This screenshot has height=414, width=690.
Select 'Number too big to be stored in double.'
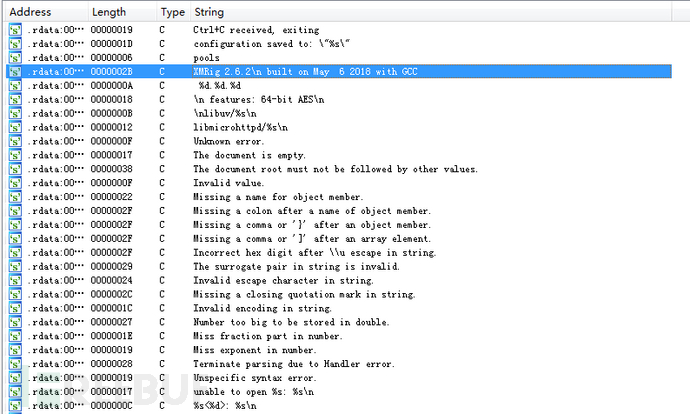[291, 322]
